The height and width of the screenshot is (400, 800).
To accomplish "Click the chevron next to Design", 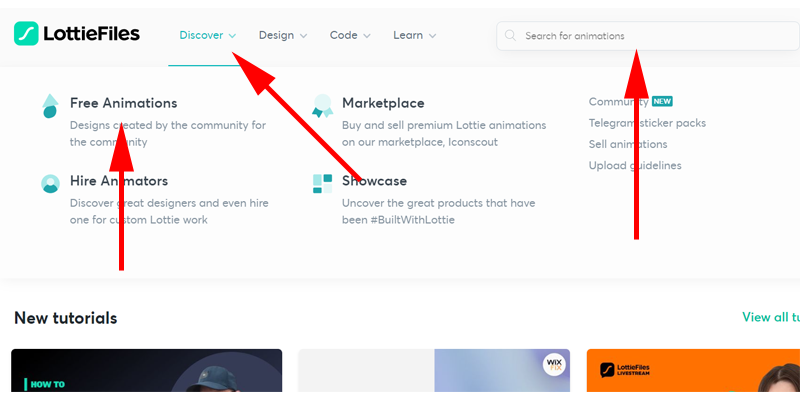I will pos(303,36).
